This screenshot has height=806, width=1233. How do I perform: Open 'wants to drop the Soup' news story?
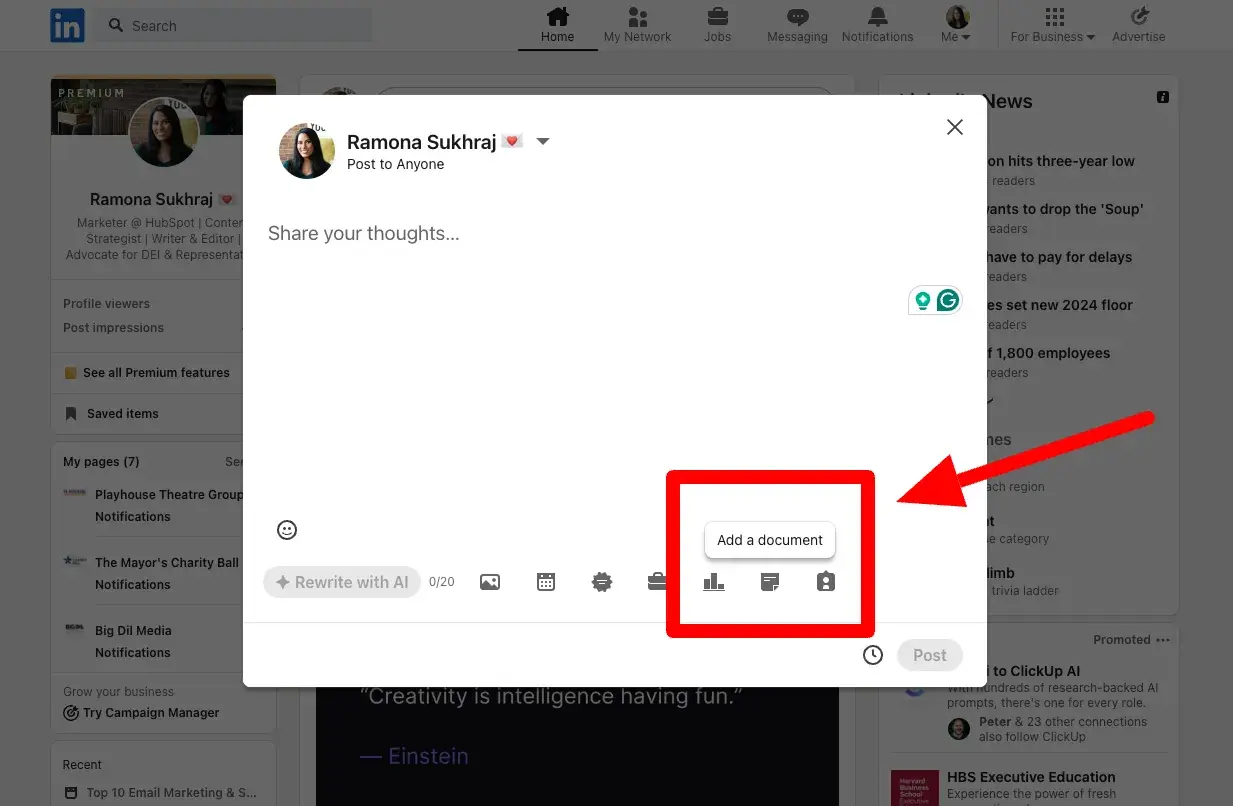tap(1065, 209)
